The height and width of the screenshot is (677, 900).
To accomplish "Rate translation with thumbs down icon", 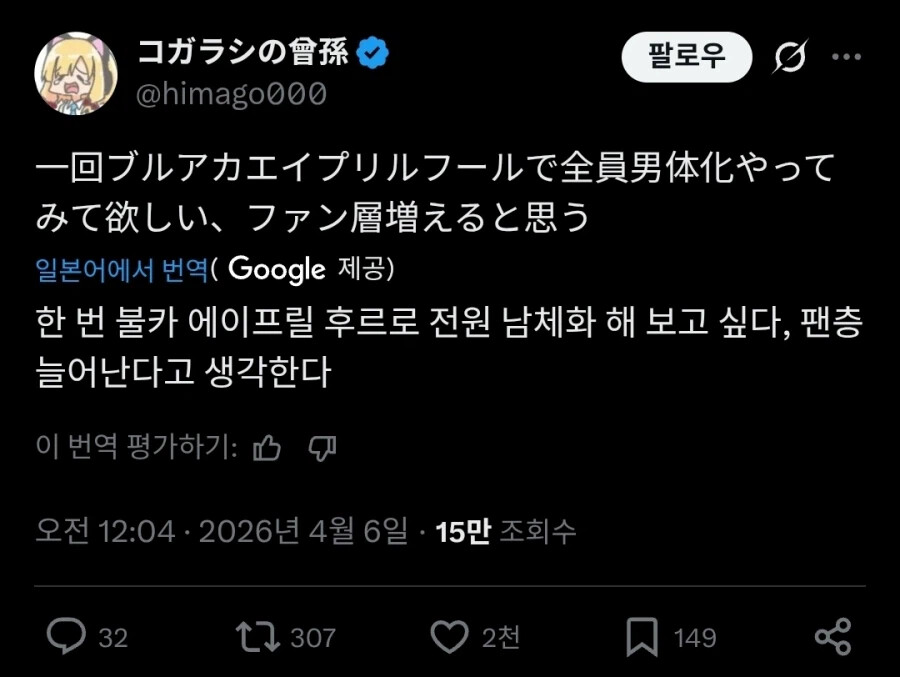I will click(321, 447).
